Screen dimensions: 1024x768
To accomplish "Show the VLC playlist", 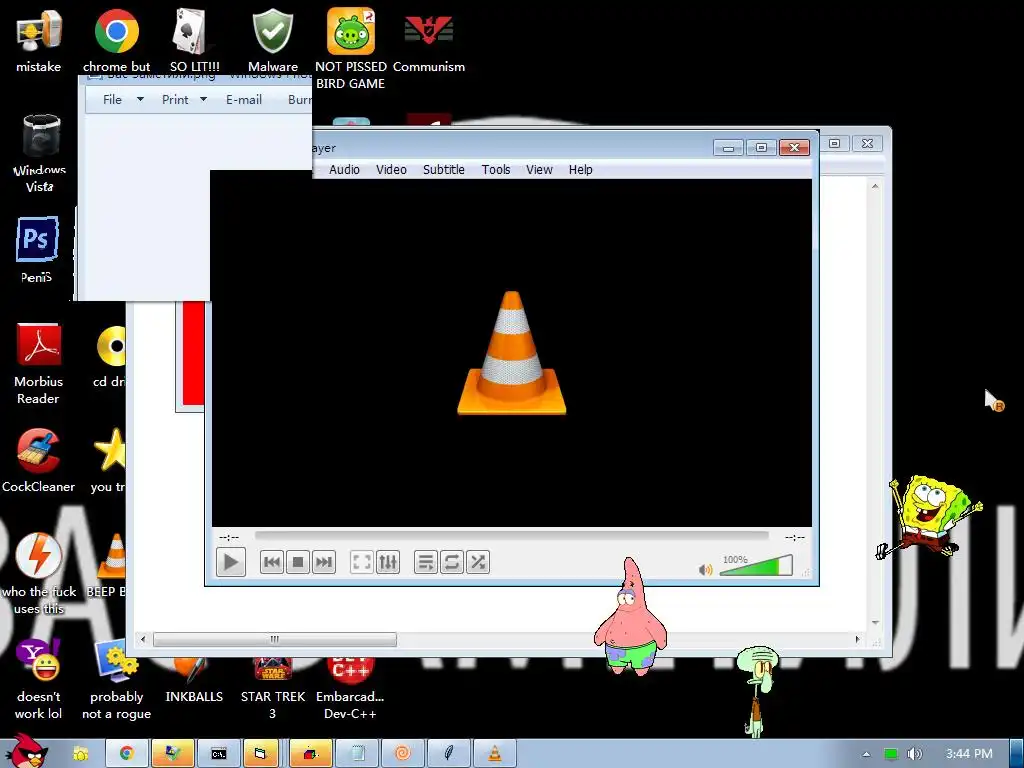I will pyautogui.click(x=426, y=562).
